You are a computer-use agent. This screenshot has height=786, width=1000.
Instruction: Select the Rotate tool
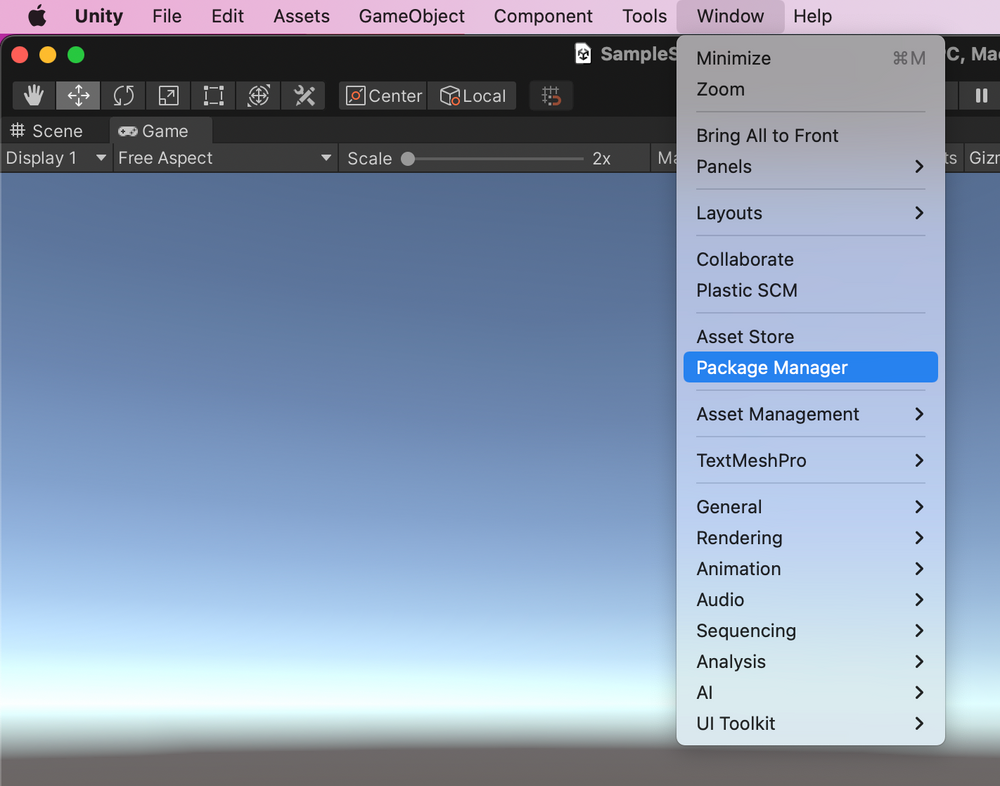123,95
